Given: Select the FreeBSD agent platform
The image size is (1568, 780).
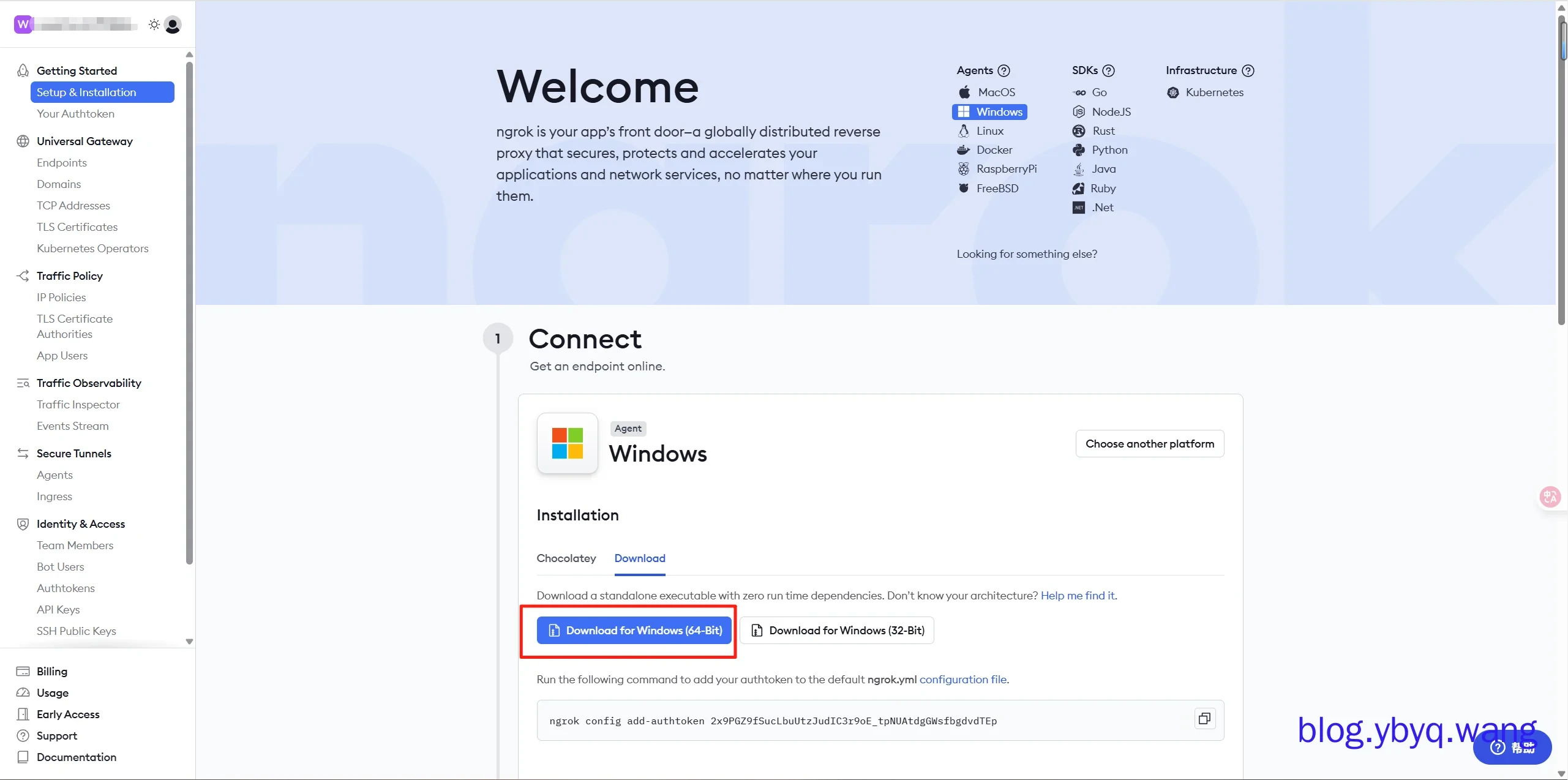Looking at the screenshot, I should 988,188.
